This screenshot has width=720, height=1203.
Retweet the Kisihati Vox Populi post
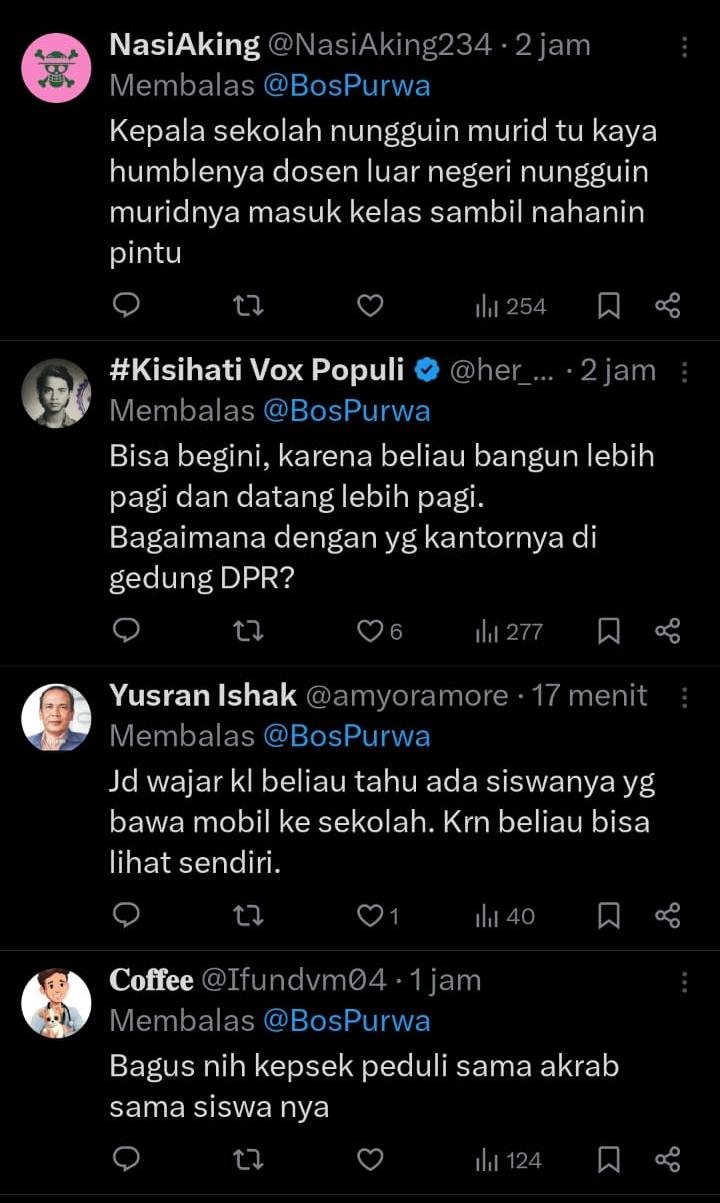[248, 631]
